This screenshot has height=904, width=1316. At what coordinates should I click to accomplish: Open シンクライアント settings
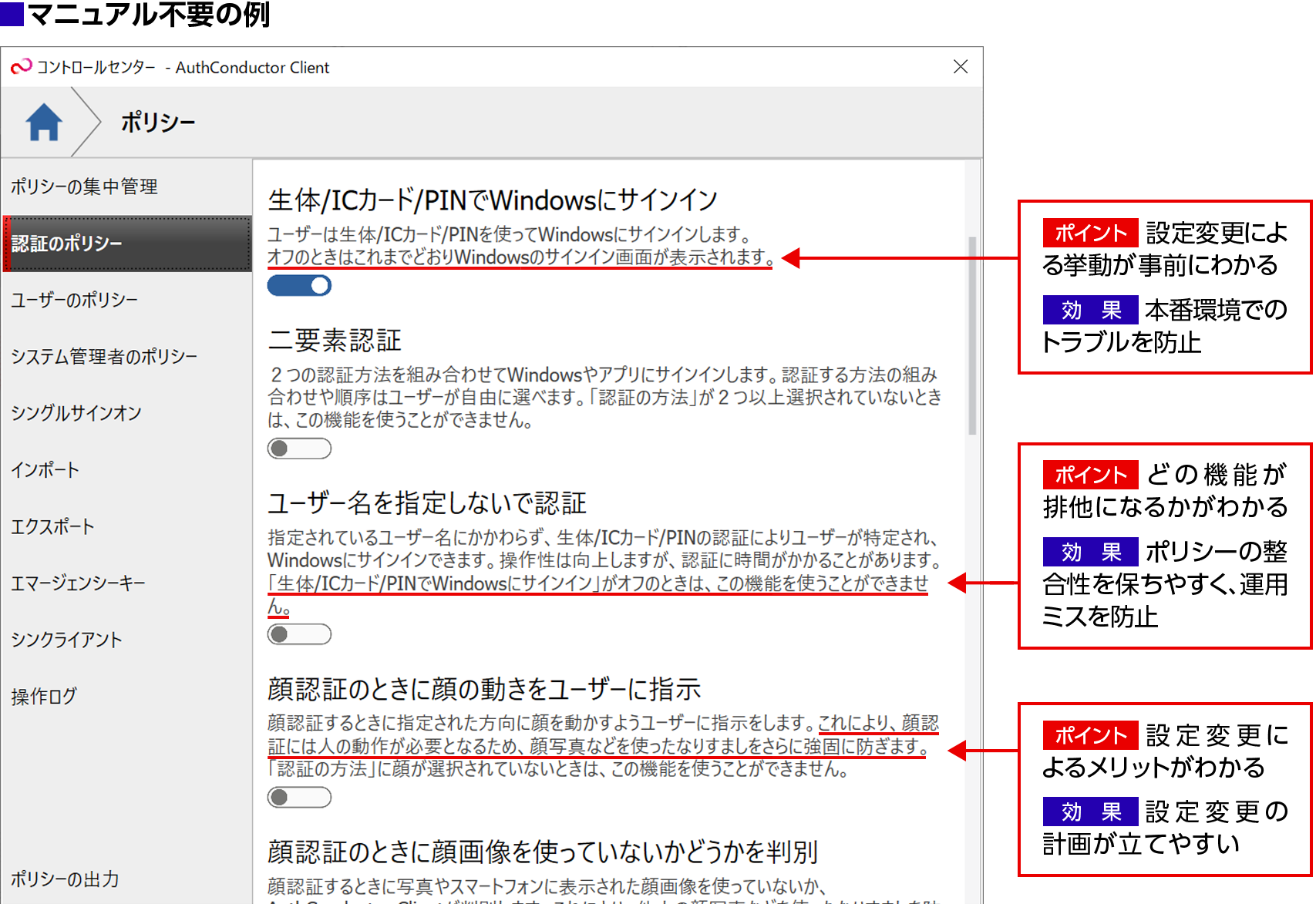tap(66, 640)
